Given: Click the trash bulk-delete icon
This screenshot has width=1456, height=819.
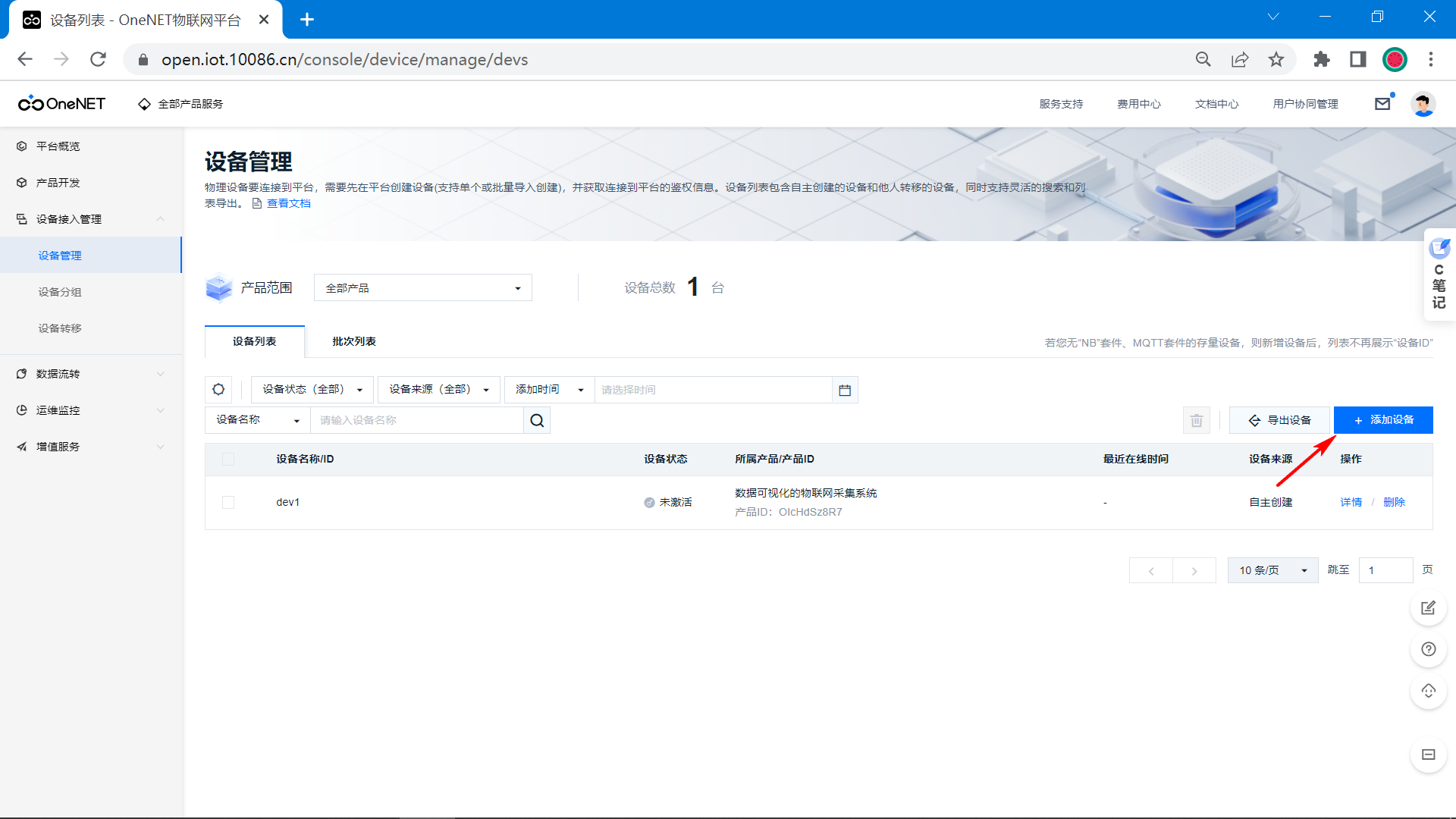Looking at the screenshot, I should click(1197, 420).
